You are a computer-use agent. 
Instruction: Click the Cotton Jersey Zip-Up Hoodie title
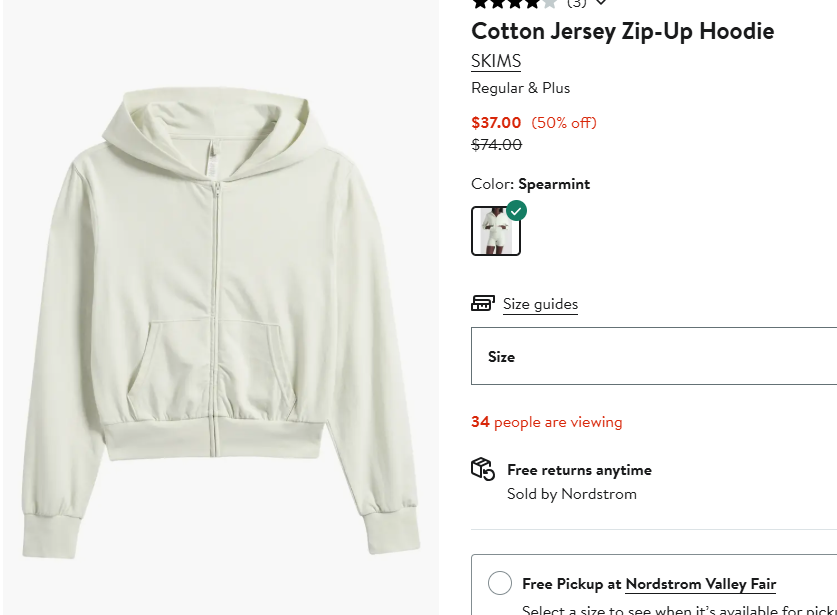(622, 31)
